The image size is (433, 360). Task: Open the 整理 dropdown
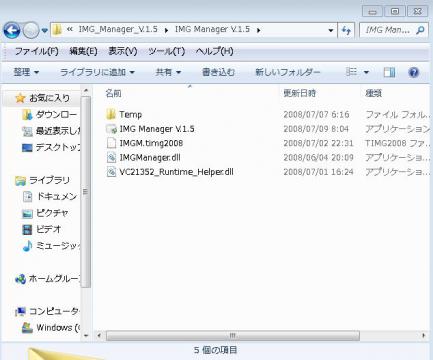click(x=26, y=72)
